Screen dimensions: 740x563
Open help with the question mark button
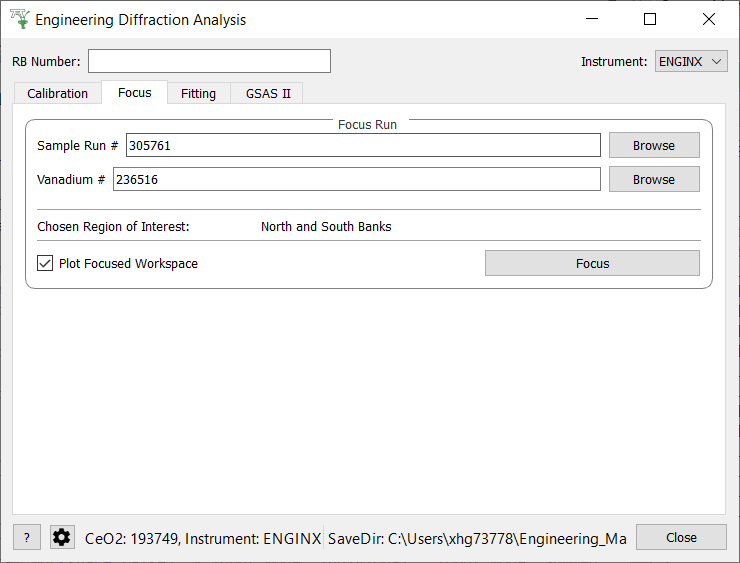coord(27,538)
